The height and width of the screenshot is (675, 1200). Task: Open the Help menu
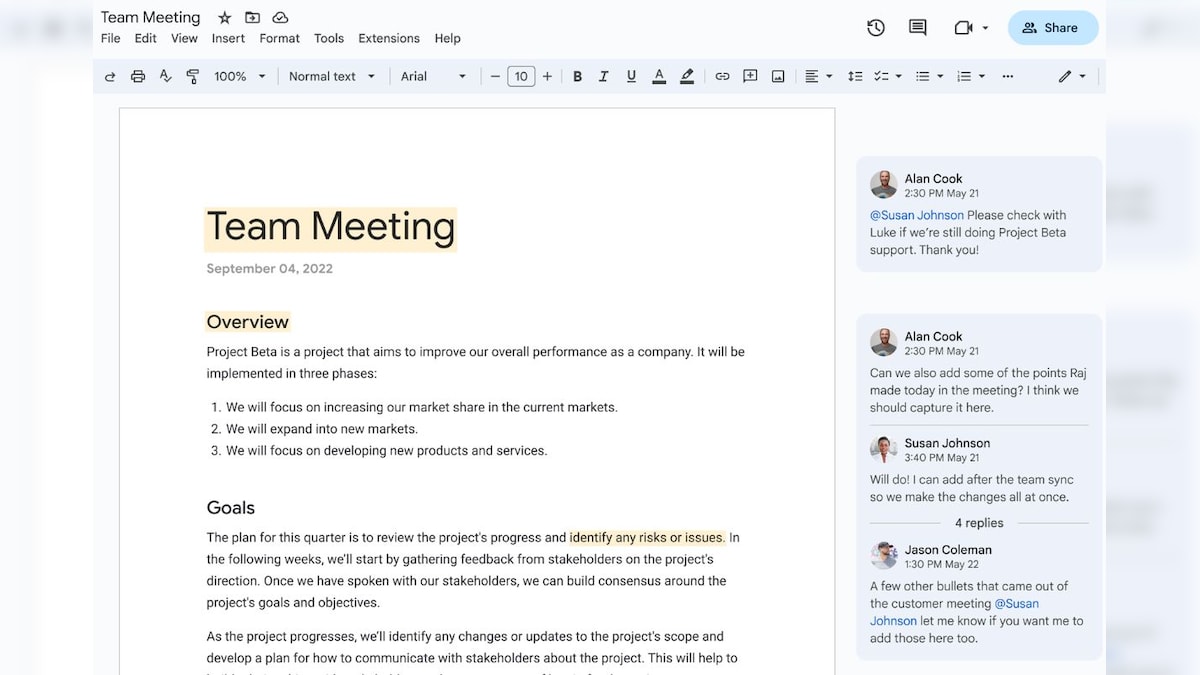(x=447, y=38)
